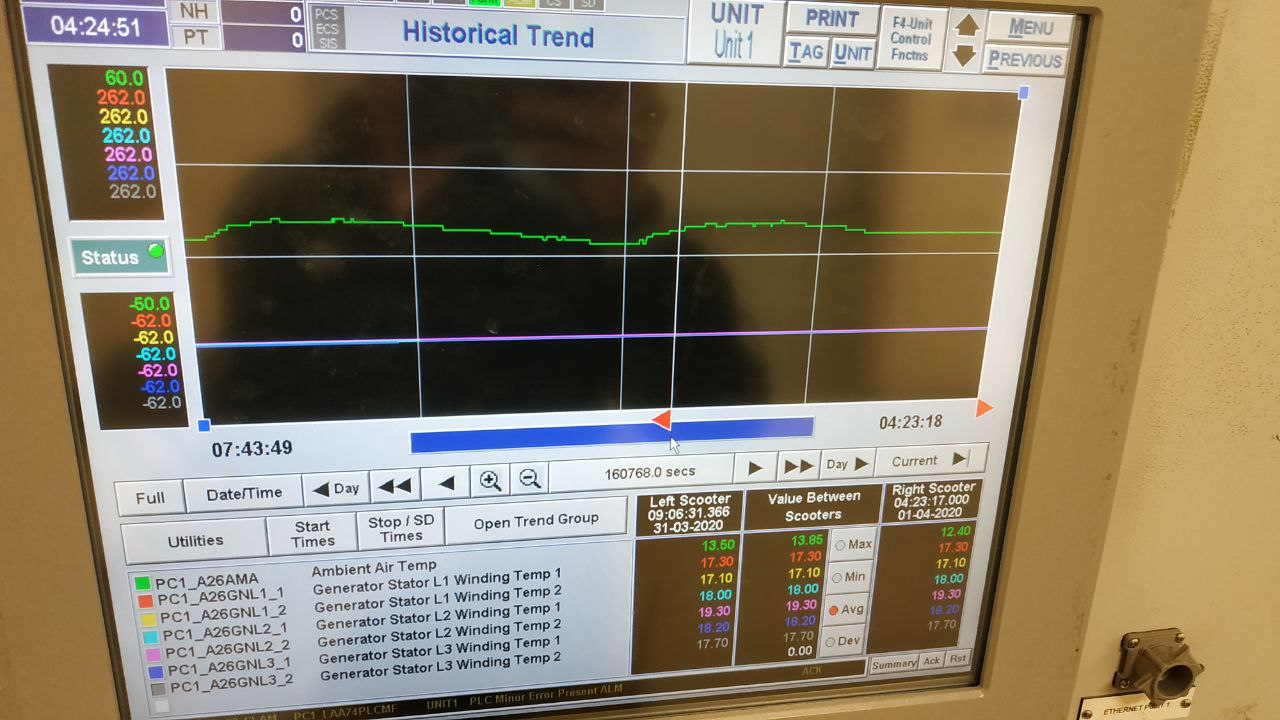This screenshot has height=720, width=1280.
Task: Open Utilities
Action: (x=195, y=541)
